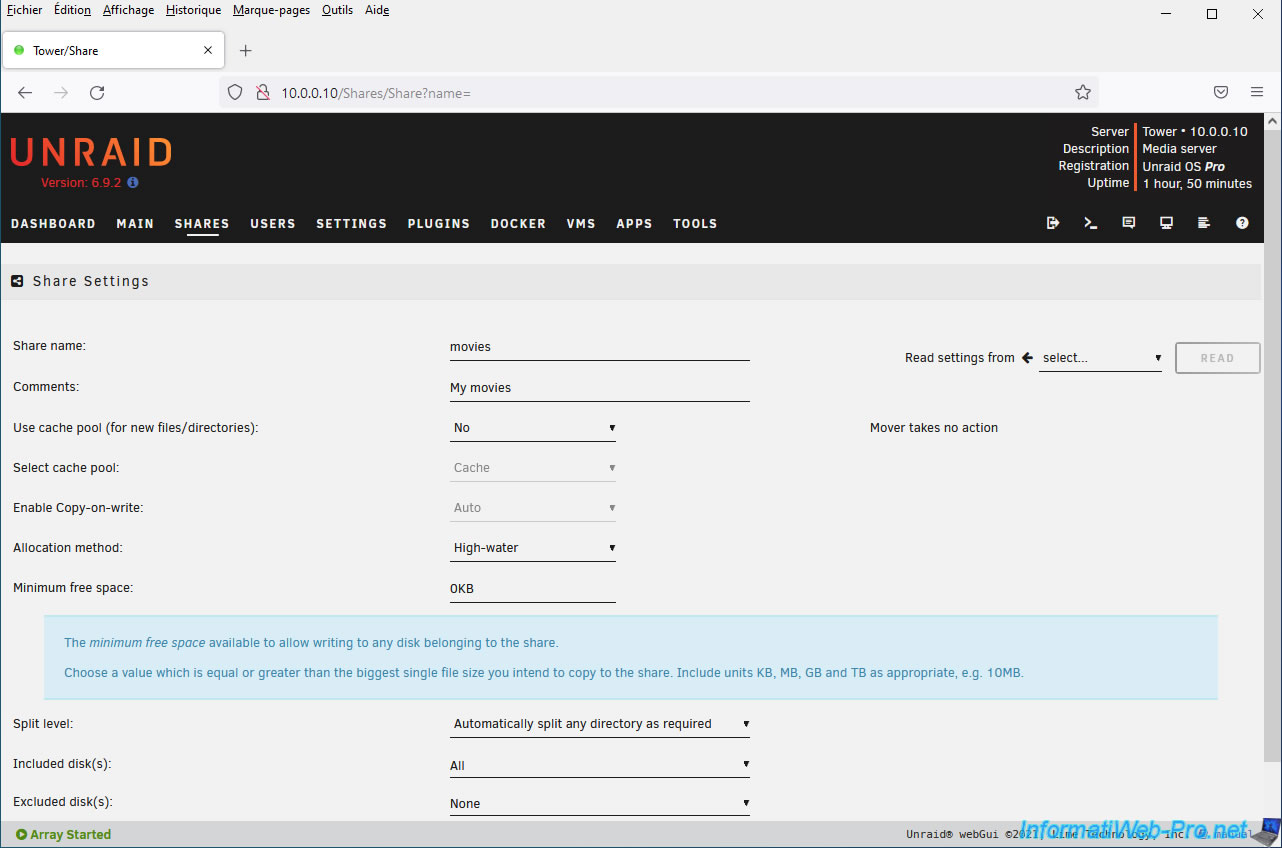1282x848 pixels.
Task: Open the Firefox hamburger menu
Action: pyautogui.click(x=1257, y=92)
